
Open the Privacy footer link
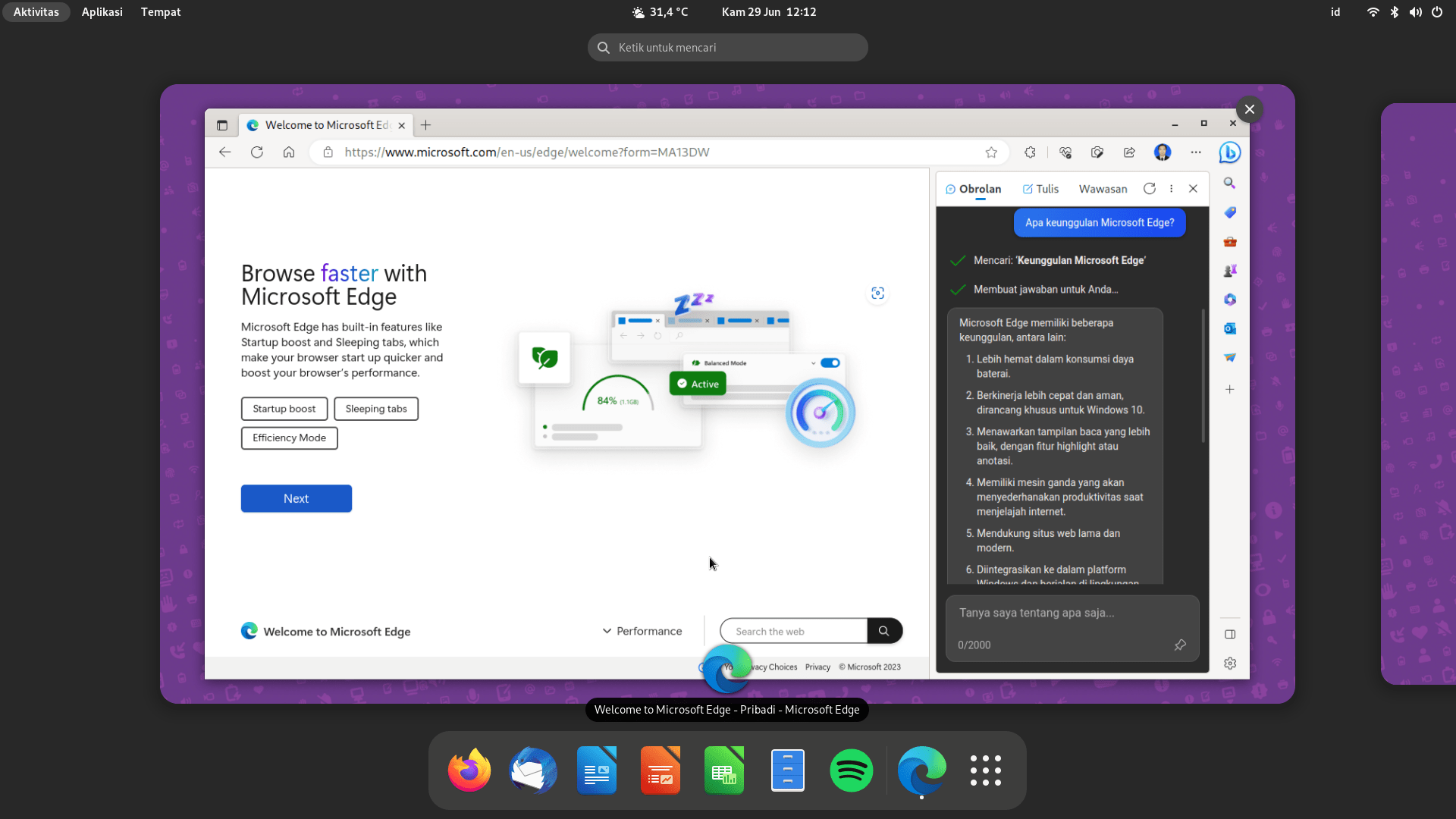click(x=817, y=667)
